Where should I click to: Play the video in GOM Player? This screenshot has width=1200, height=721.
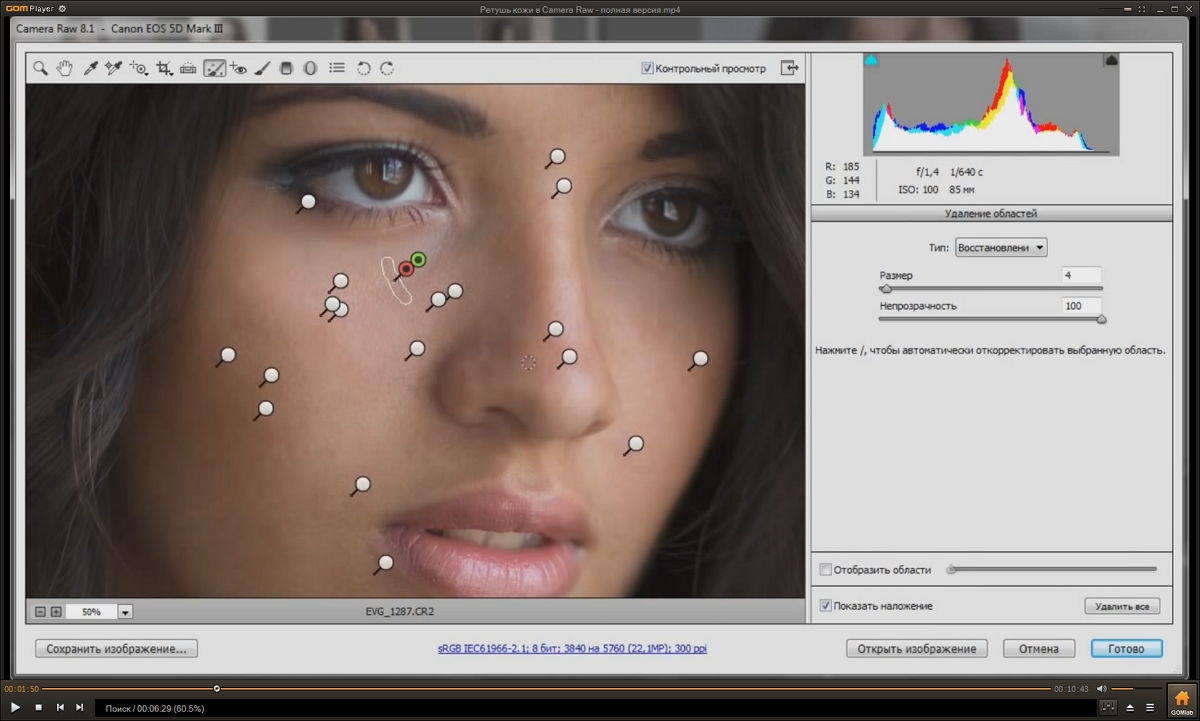point(15,707)
